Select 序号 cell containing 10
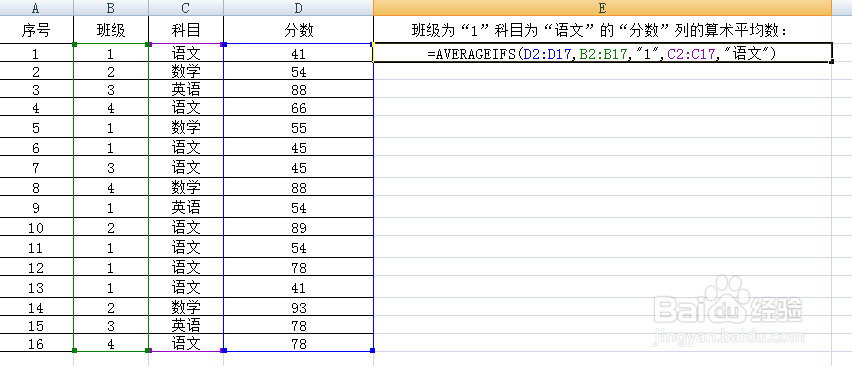 [x=36, y=228]
